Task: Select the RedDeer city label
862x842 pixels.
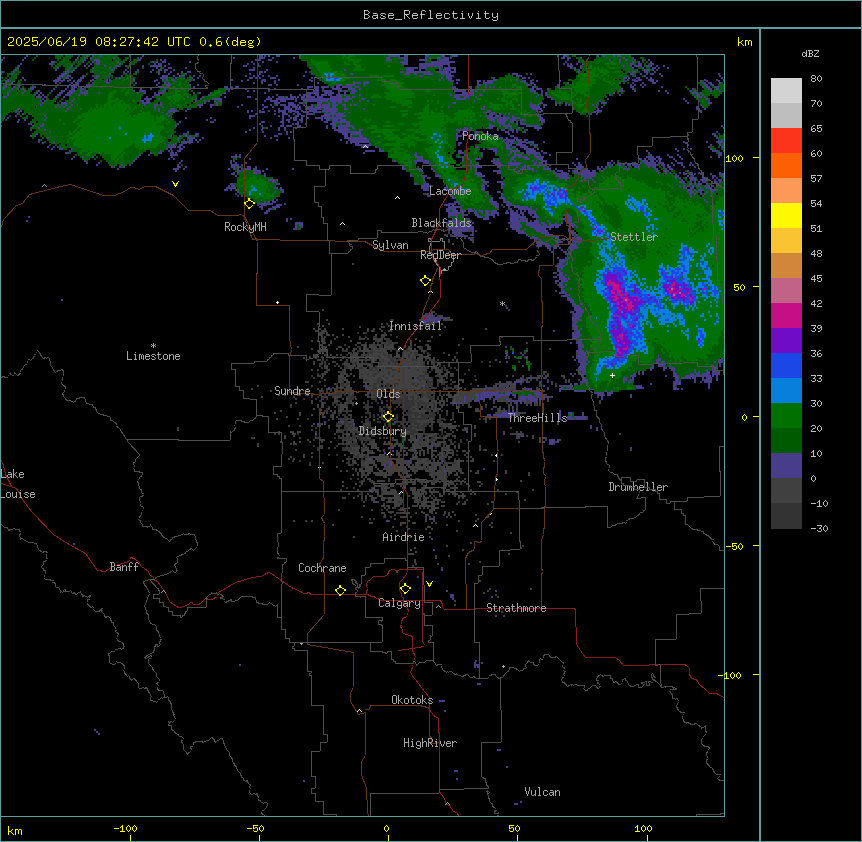Action: pos(440,255)
